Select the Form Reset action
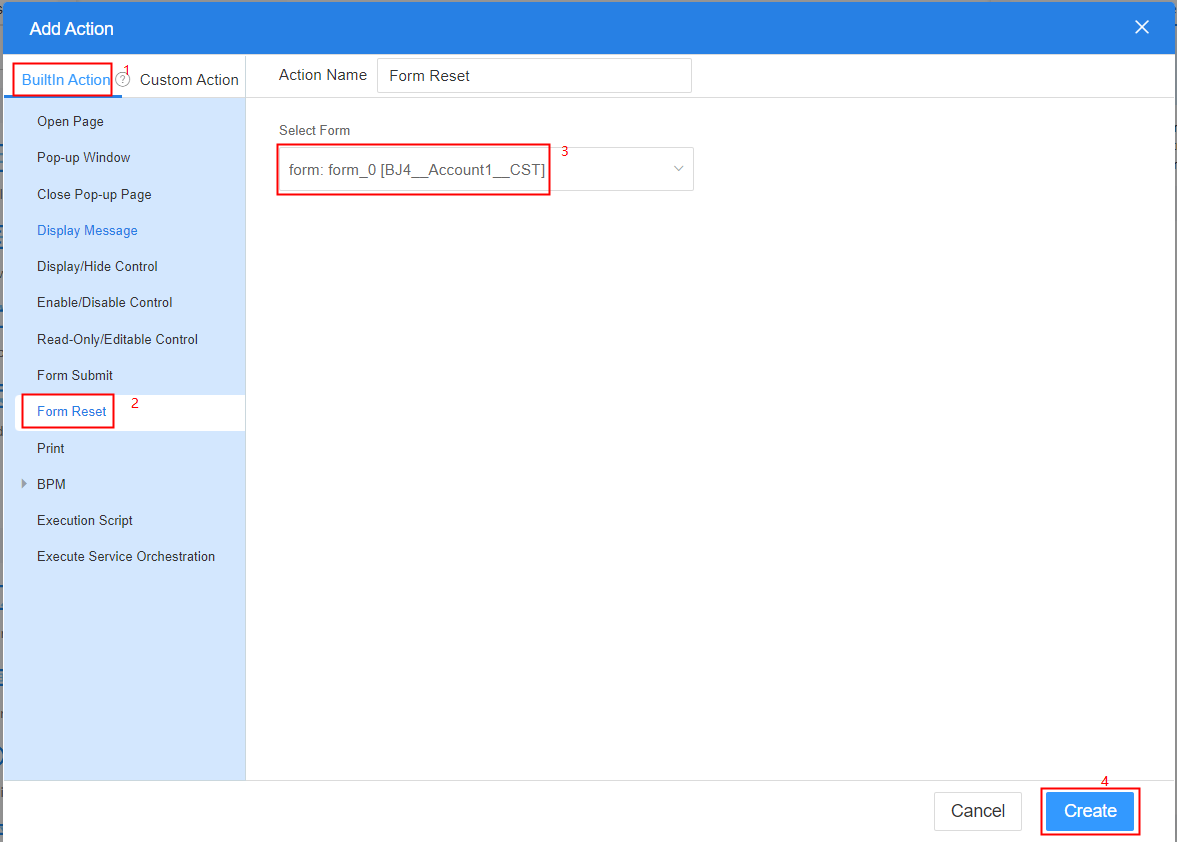This screenshot has width=1177, height=842. tap(71, 411)
